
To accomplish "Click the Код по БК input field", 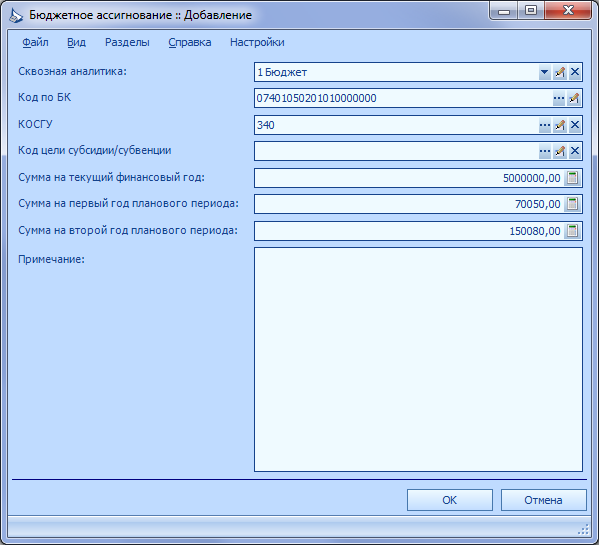I will click(403, 99).
